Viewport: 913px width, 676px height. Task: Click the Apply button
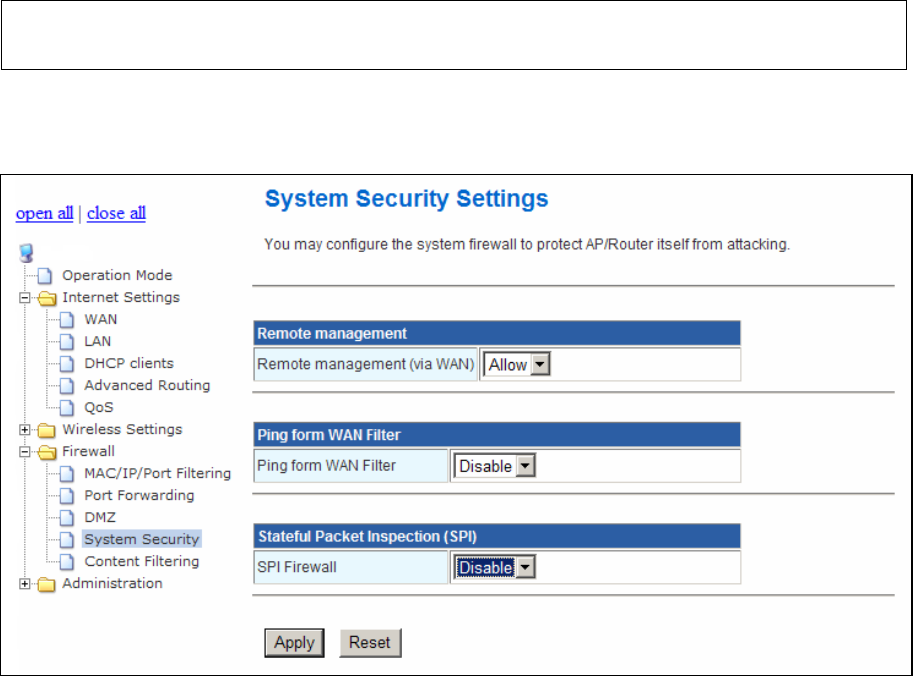click(294, 643)
